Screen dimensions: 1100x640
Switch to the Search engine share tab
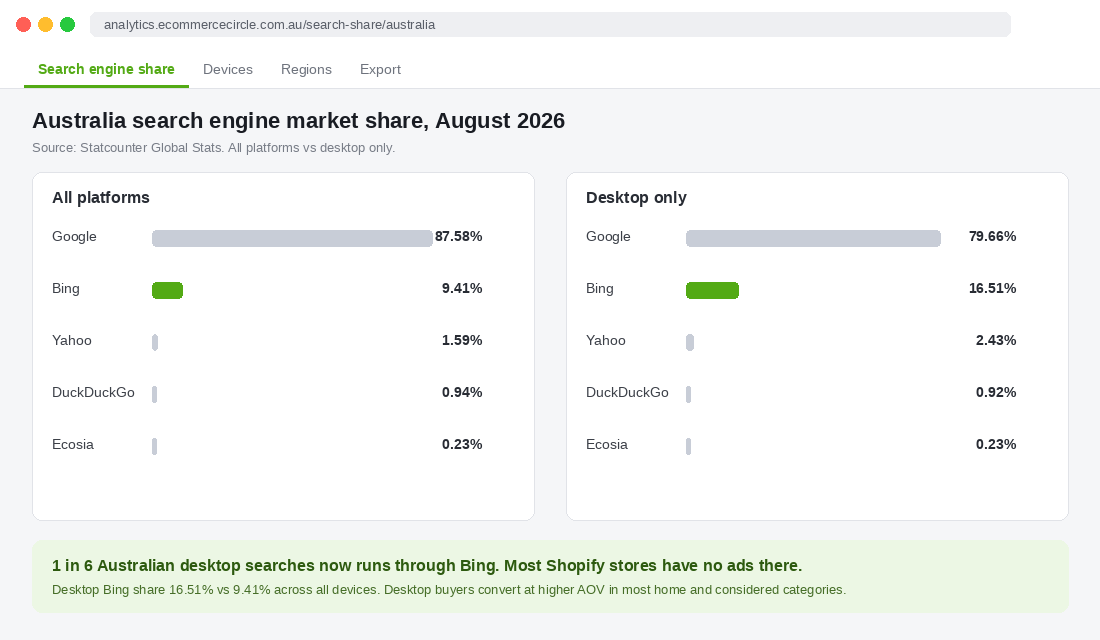106,69
